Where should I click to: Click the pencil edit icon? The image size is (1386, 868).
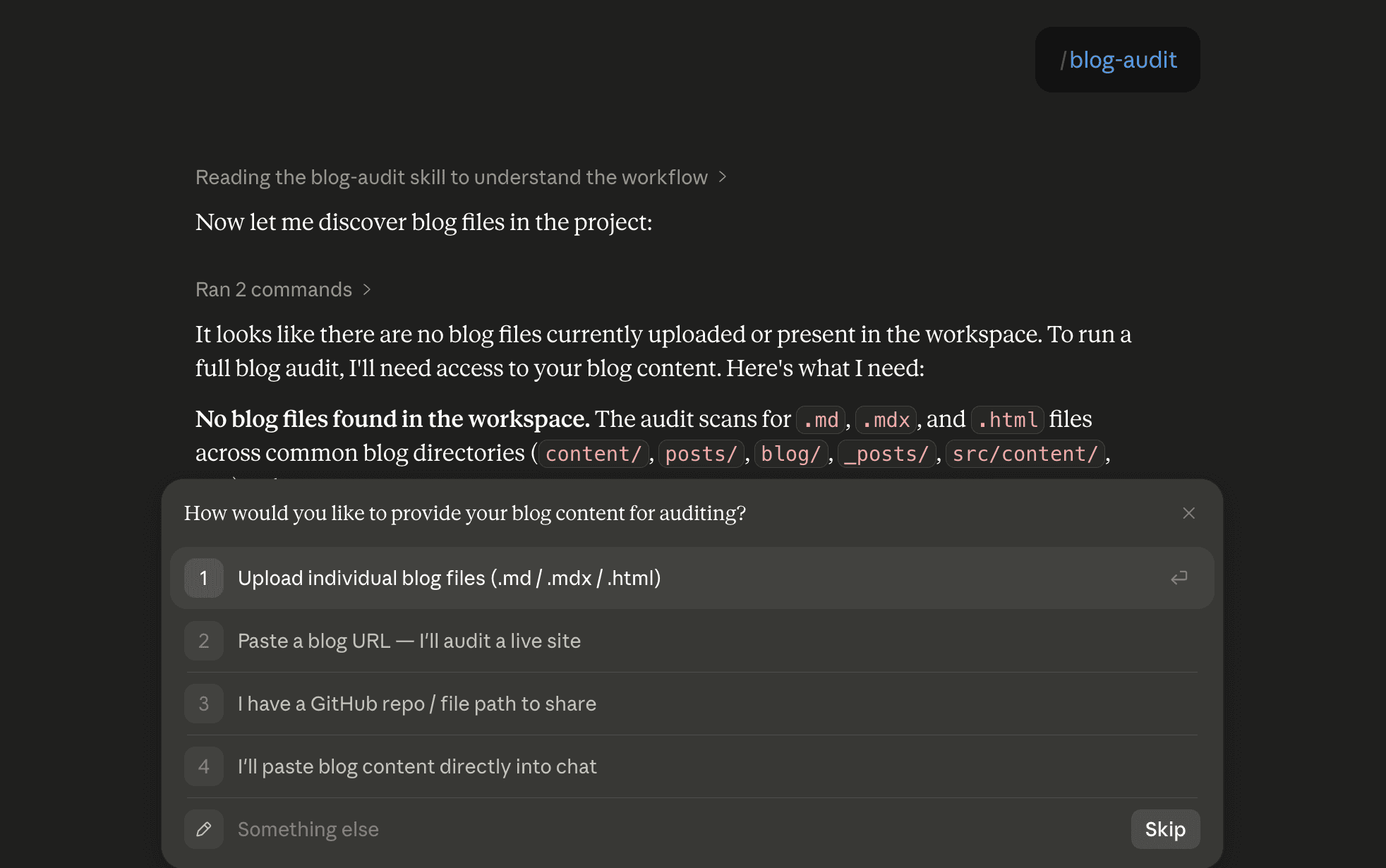[x=204, y=829]
